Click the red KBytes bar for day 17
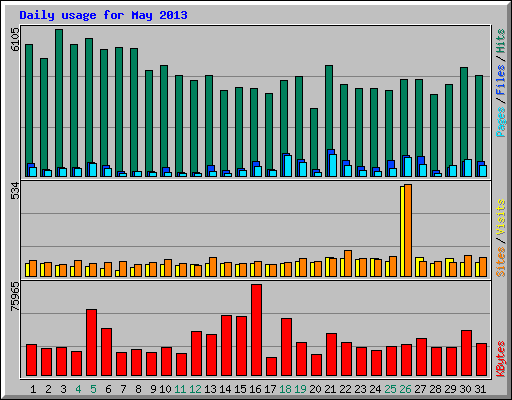This screenshot has height=400, width=512. (x=271, y=367)
